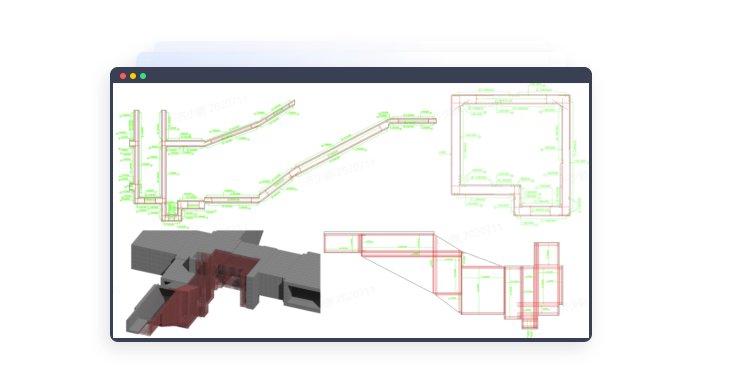
Task: Select the gray 3D duct model
Action: click(x=223, y=282)
